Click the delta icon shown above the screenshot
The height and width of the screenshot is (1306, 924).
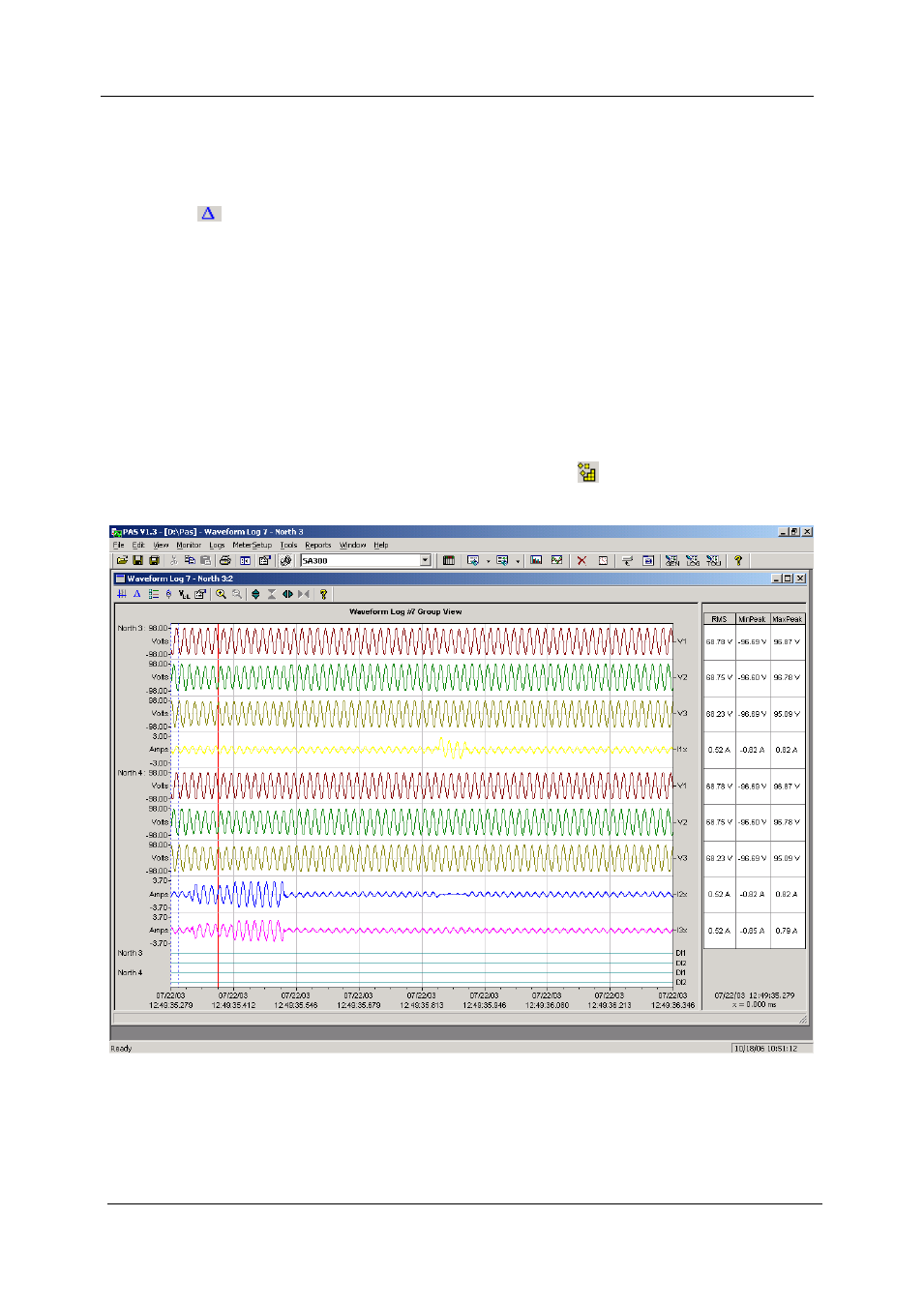[208, 213]
